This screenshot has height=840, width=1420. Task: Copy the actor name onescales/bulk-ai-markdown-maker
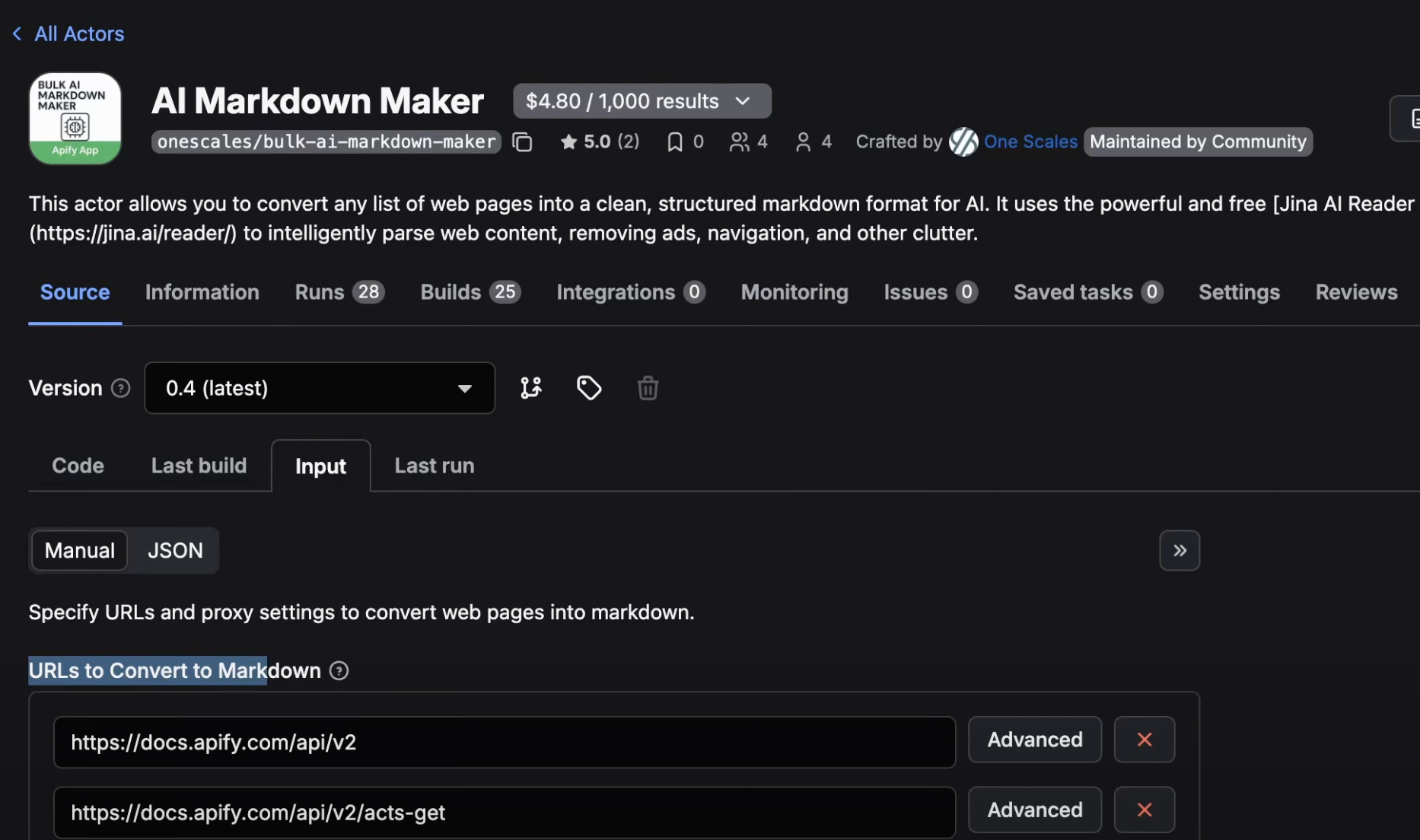pyautogui.click(x=522, y=142)
